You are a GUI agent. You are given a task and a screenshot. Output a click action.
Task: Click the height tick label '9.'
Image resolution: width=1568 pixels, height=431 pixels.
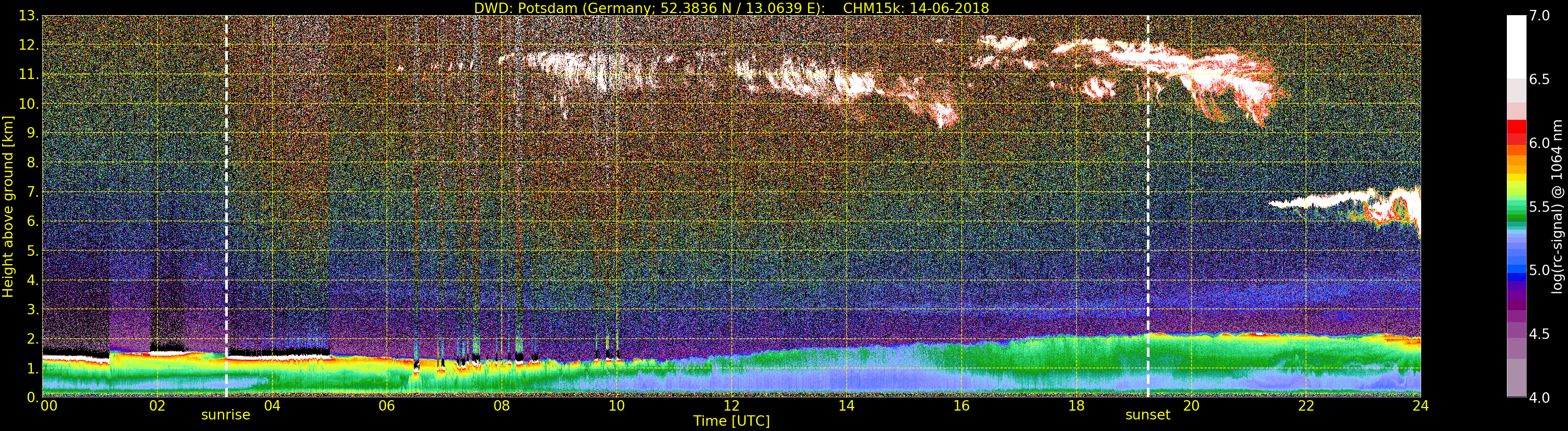[x=32, y=133]
